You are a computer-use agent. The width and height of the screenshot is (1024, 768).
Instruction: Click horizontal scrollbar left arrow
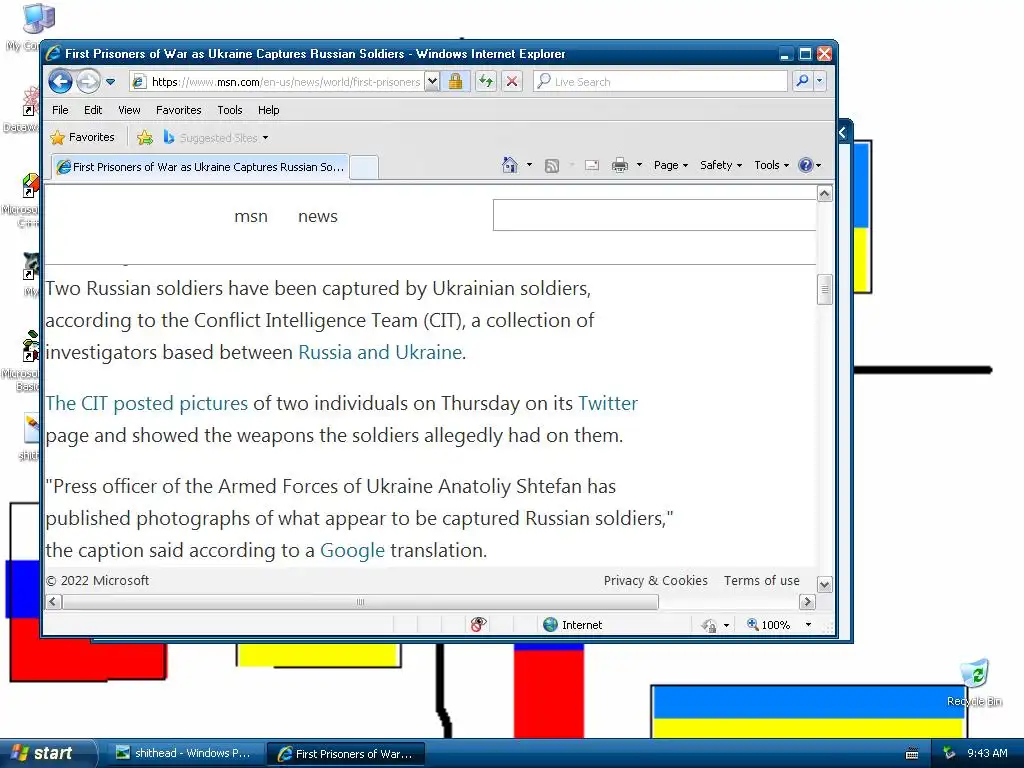pos(54,601)
